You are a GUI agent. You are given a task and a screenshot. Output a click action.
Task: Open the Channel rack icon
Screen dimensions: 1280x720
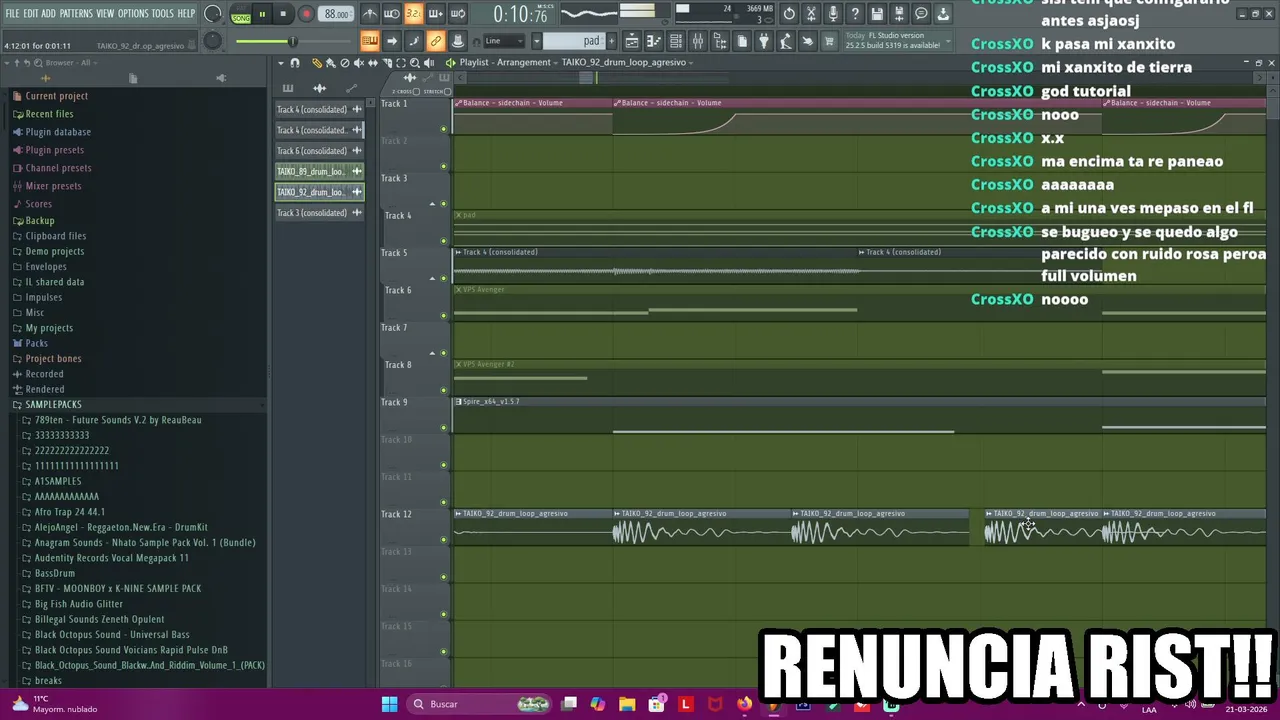click(x=676, y=41)
